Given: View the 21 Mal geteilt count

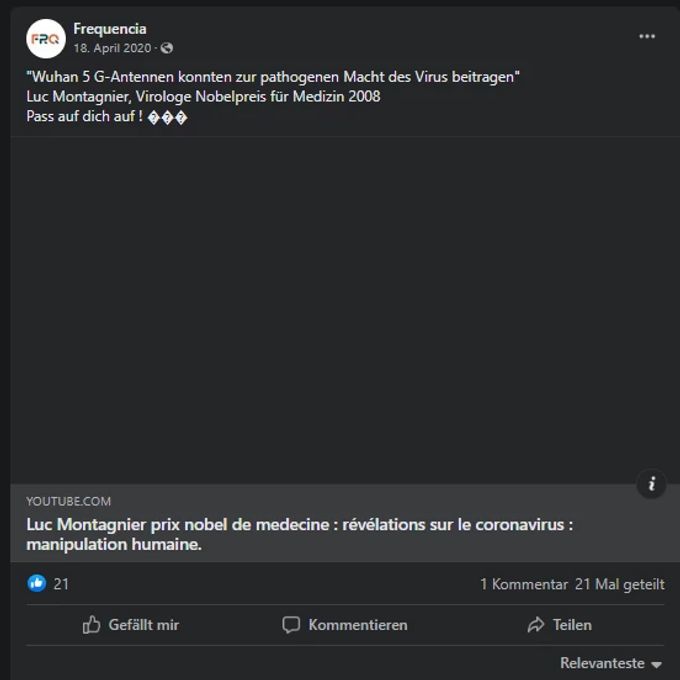Looking at the screenshot, I should click(619, 584).
